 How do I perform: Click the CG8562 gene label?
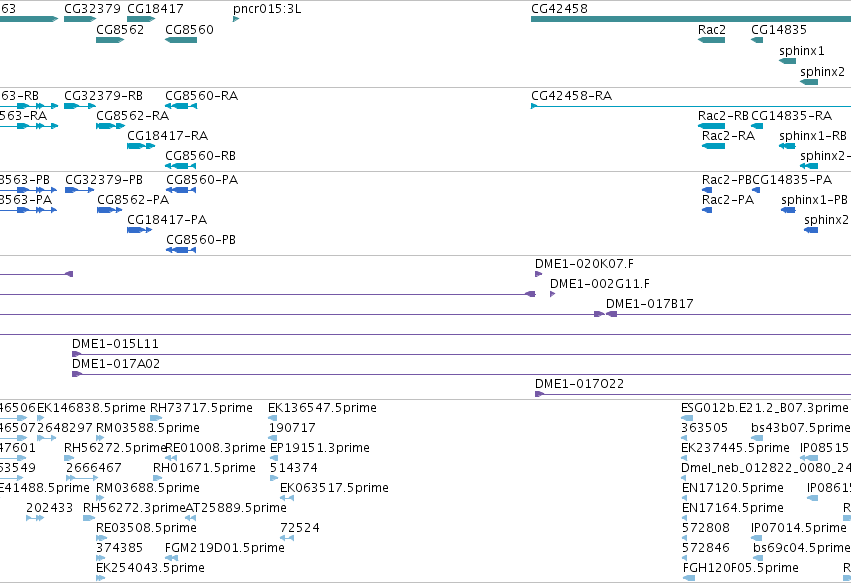120,29
